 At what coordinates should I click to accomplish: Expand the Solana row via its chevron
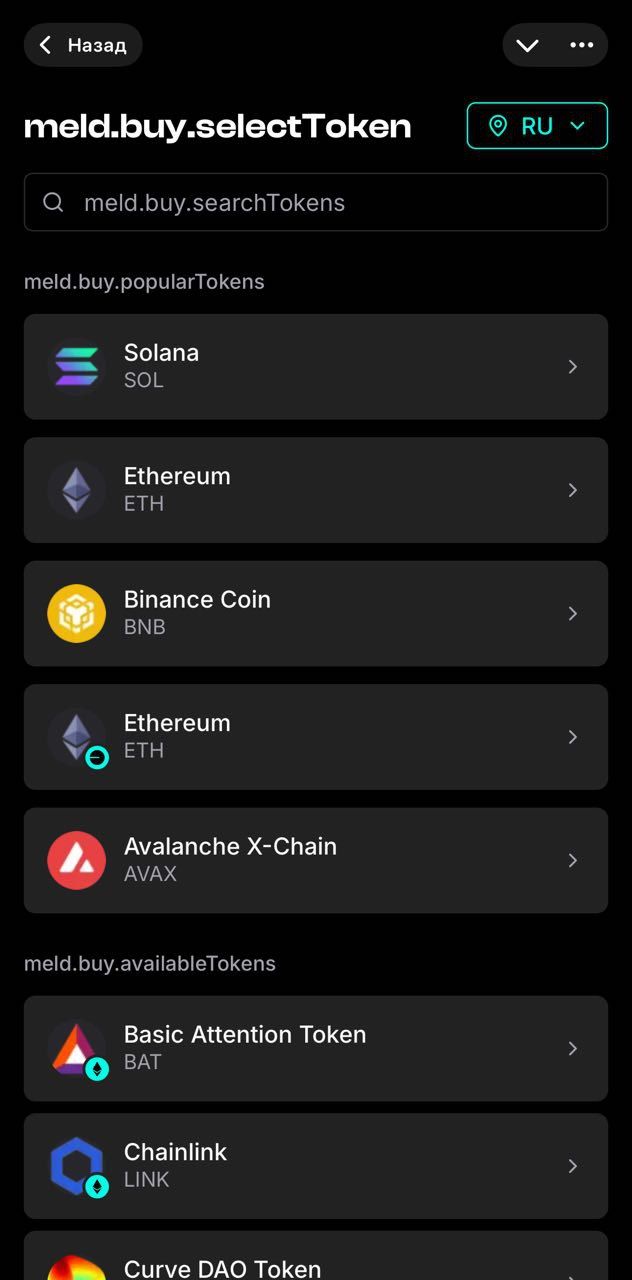coord(572,366)
